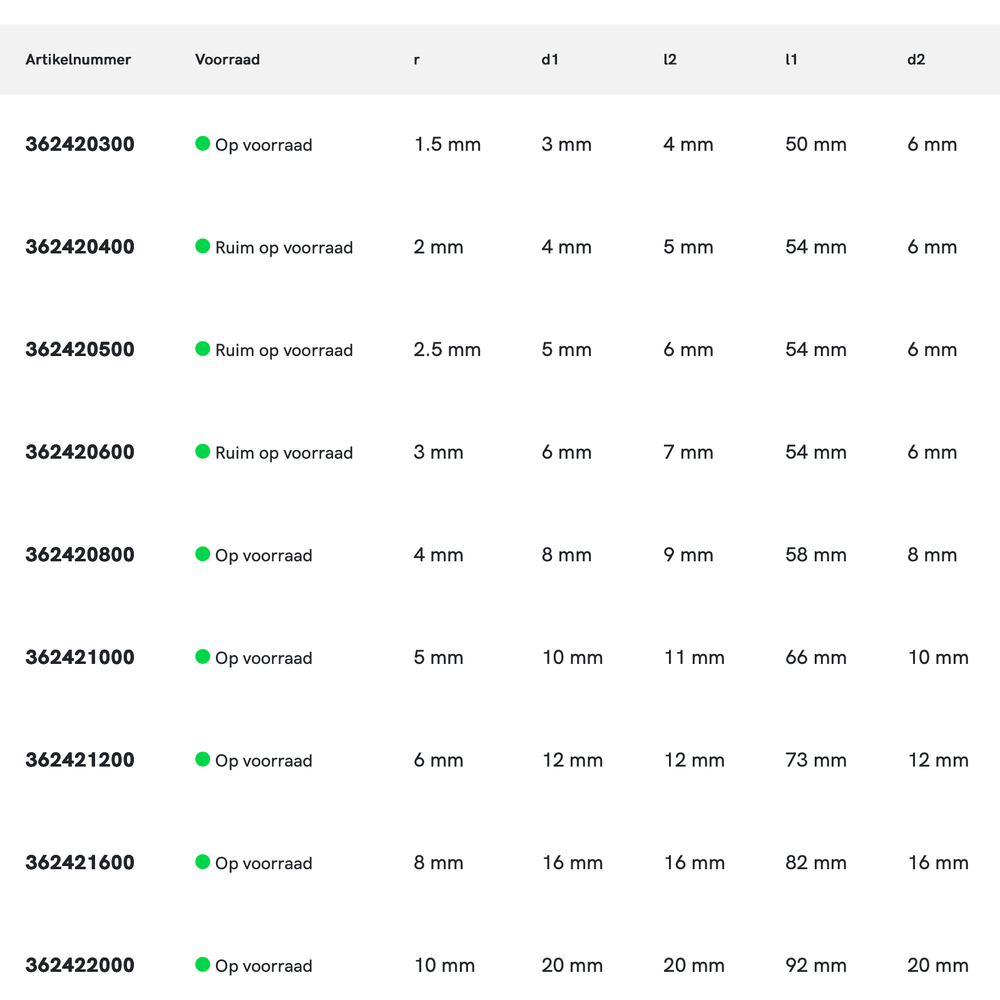This screenshot has width=1000, height=1000.
Task: Open article number 362420400
Action: click(80, 247)
